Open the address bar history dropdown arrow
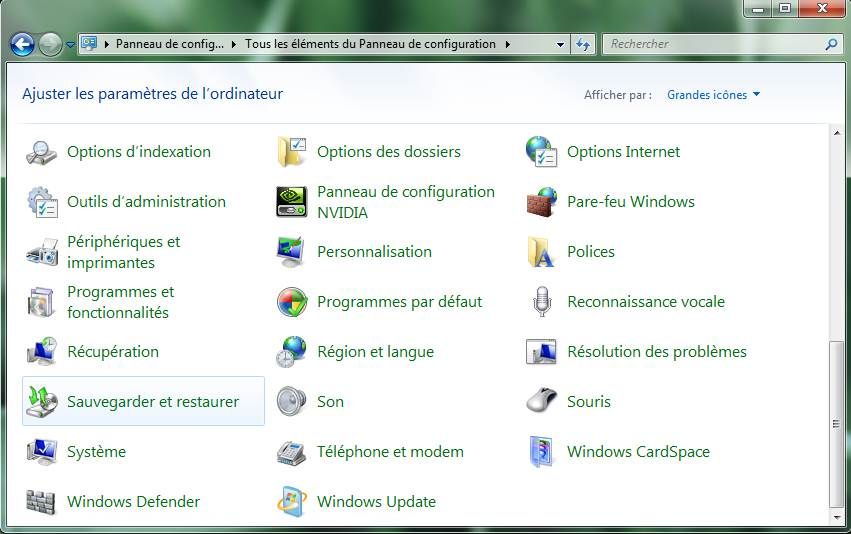This screenshot has width=851, height=534. [x=561, y=44]
